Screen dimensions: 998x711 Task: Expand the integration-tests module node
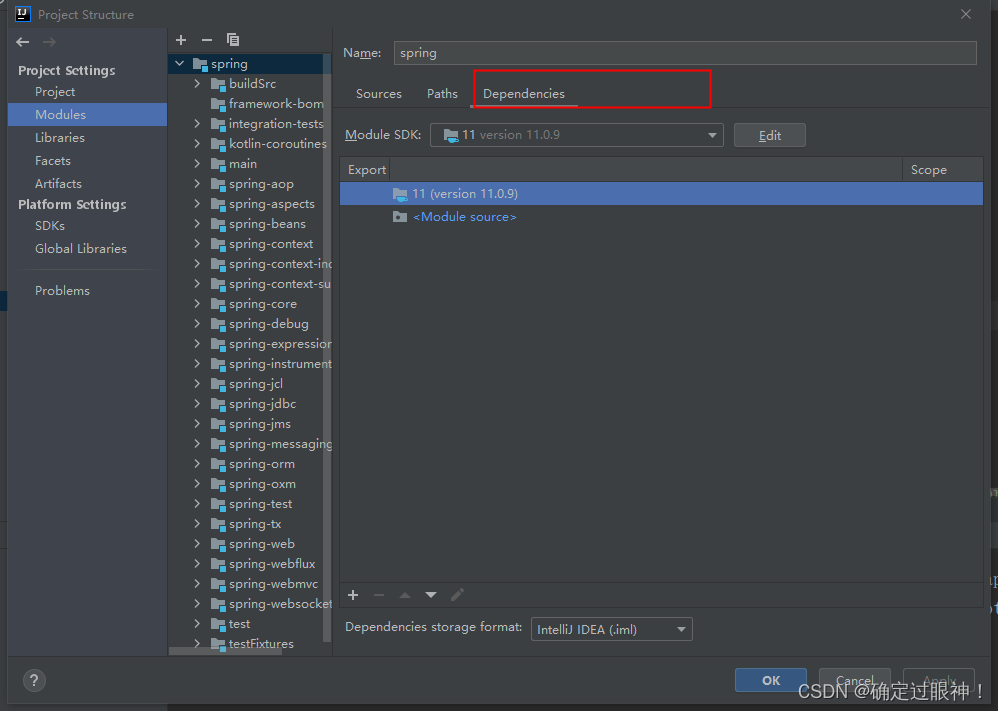coord(197,124)
